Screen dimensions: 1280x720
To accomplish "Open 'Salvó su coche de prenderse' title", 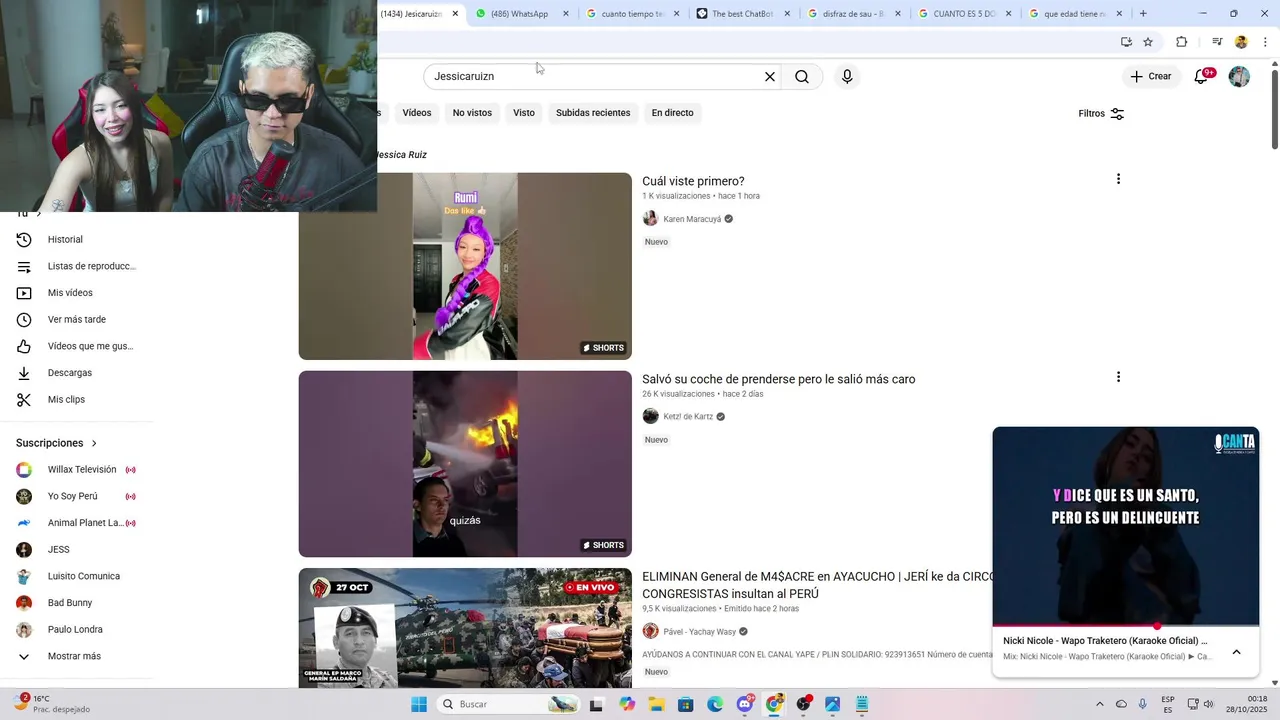I will 779,379.
